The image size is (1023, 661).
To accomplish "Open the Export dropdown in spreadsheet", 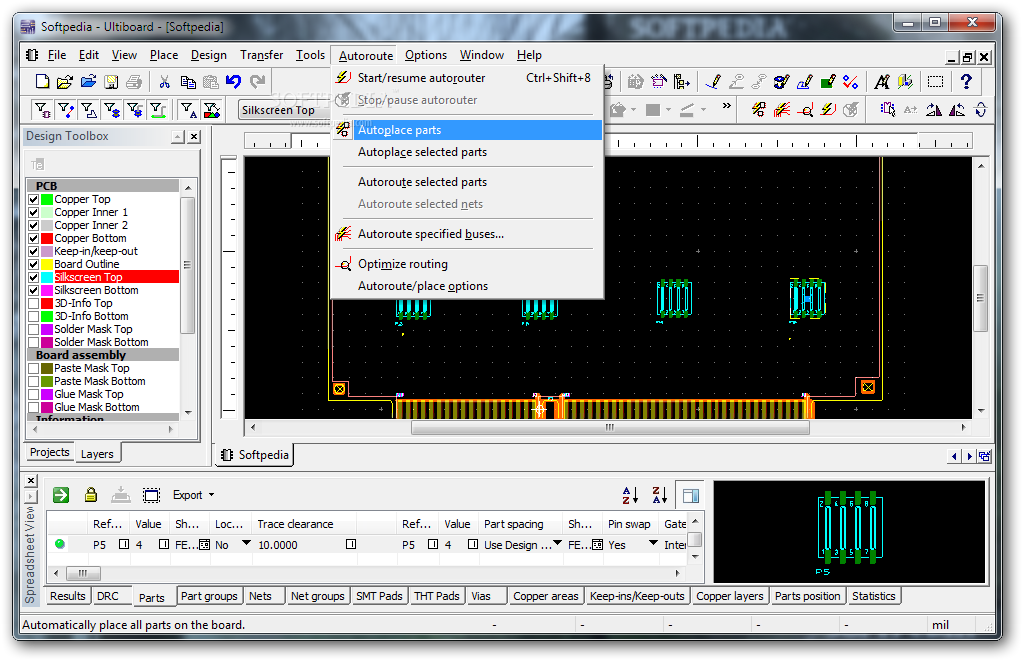I will point(193,495).
